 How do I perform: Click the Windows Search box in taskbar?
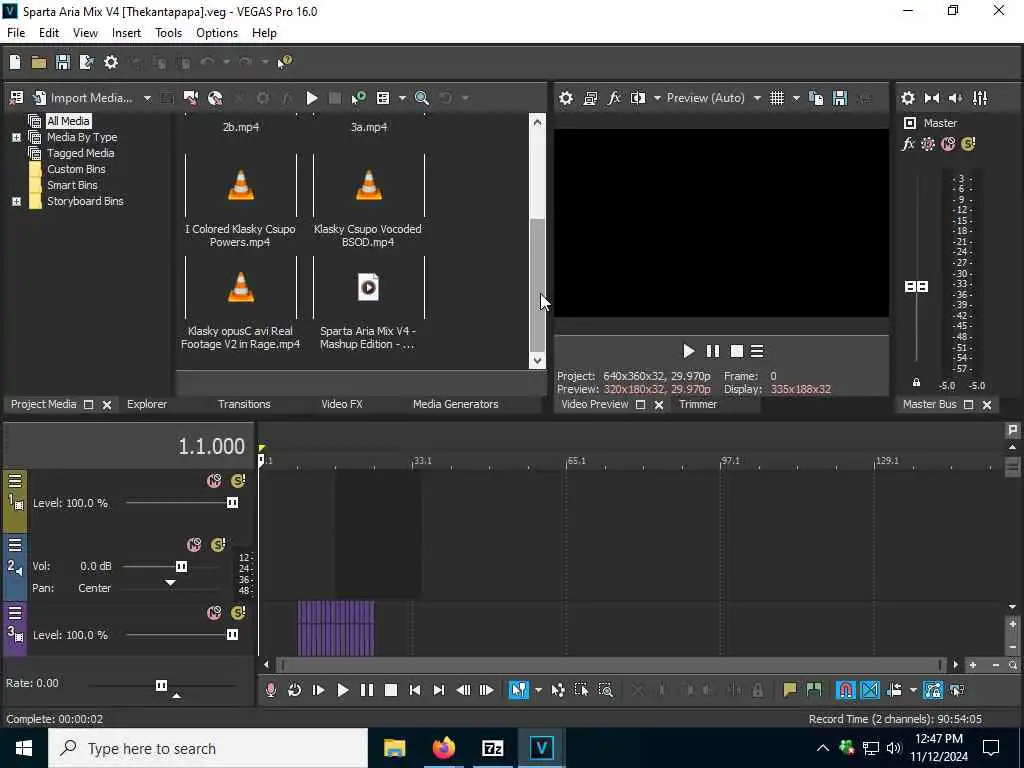click(208, 748)
